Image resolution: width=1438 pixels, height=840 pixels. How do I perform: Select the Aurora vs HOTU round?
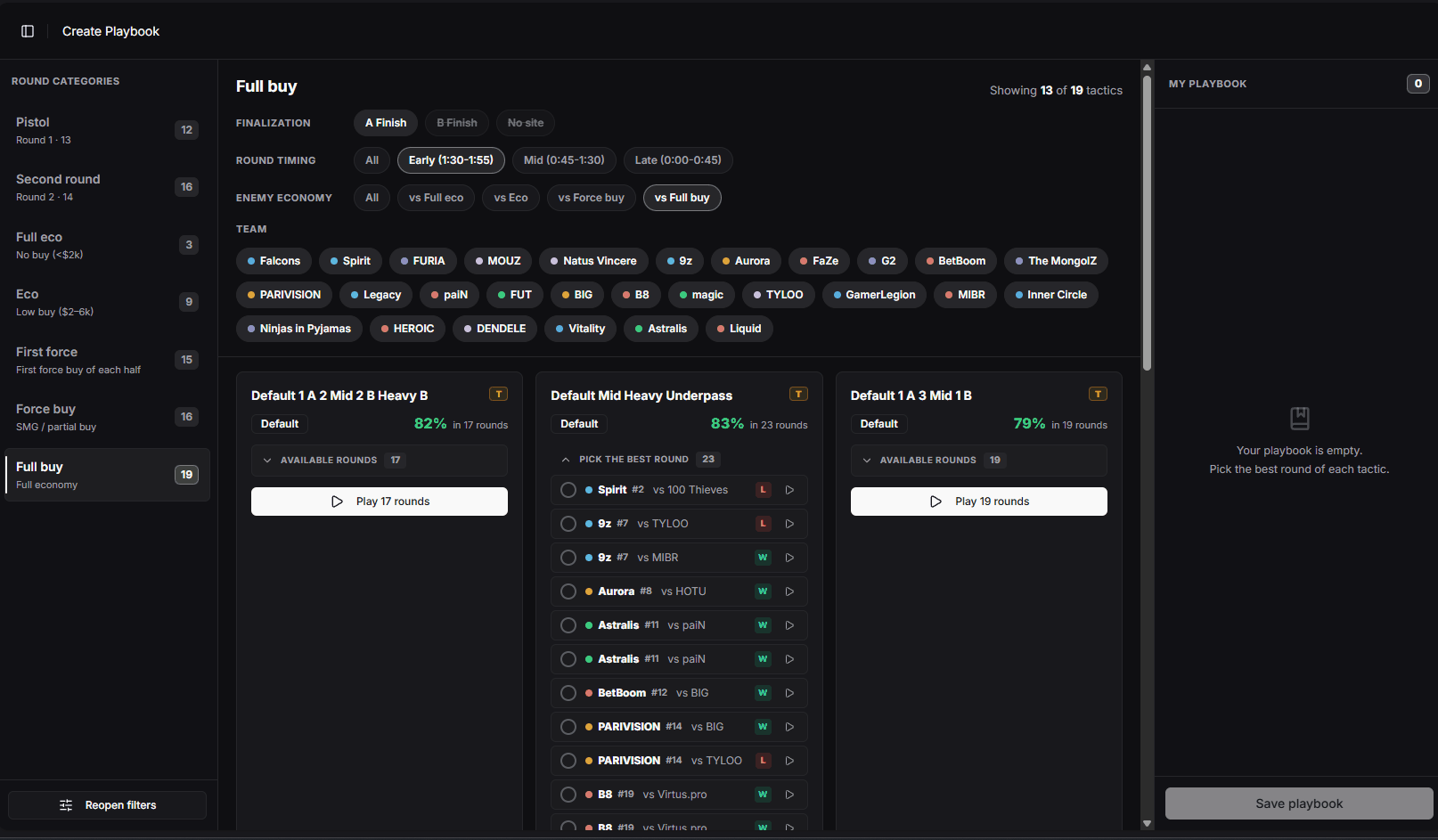point(568,591)
